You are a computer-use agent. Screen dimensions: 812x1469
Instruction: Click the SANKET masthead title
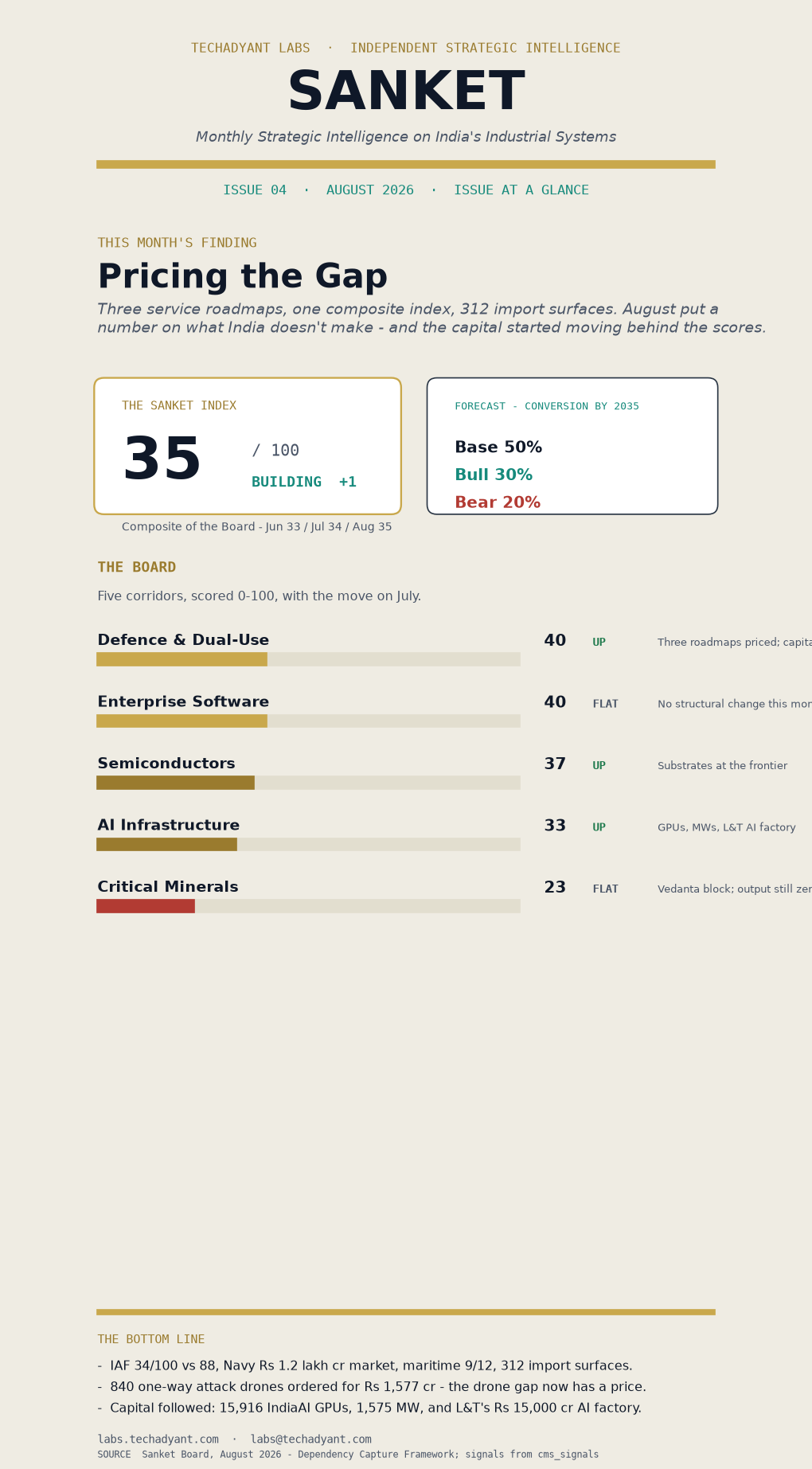coord(406,92)
